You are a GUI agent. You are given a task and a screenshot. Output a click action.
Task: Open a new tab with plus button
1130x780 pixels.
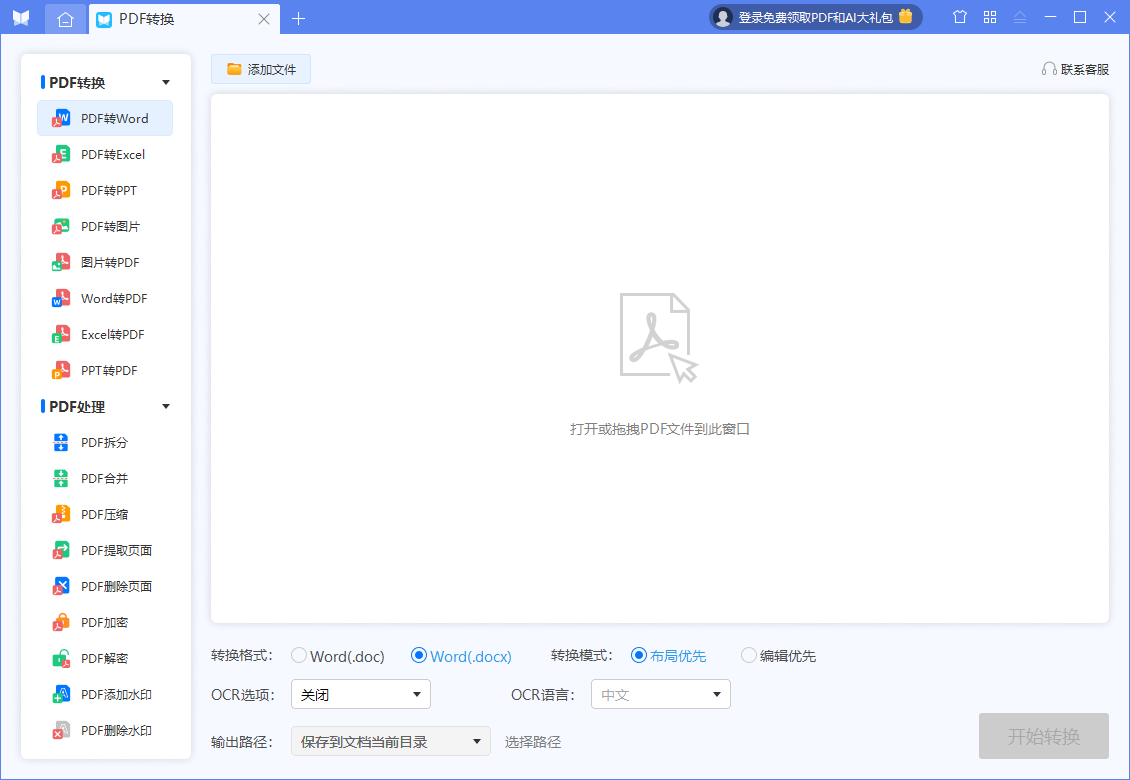[298, 19]
